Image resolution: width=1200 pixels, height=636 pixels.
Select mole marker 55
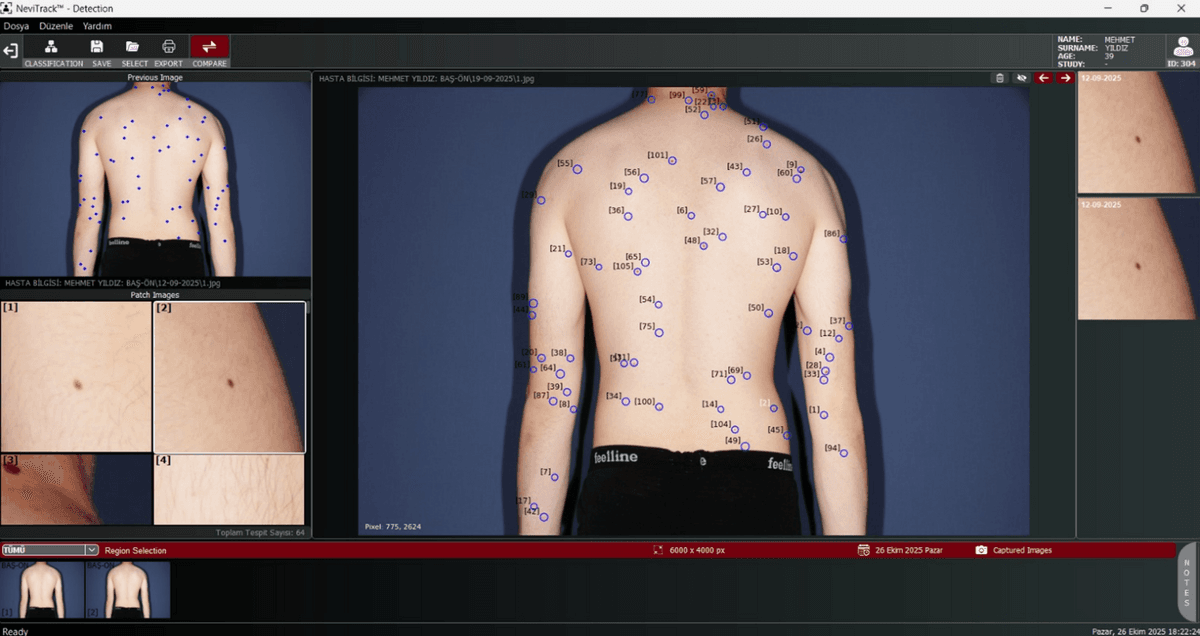[577, 169]
